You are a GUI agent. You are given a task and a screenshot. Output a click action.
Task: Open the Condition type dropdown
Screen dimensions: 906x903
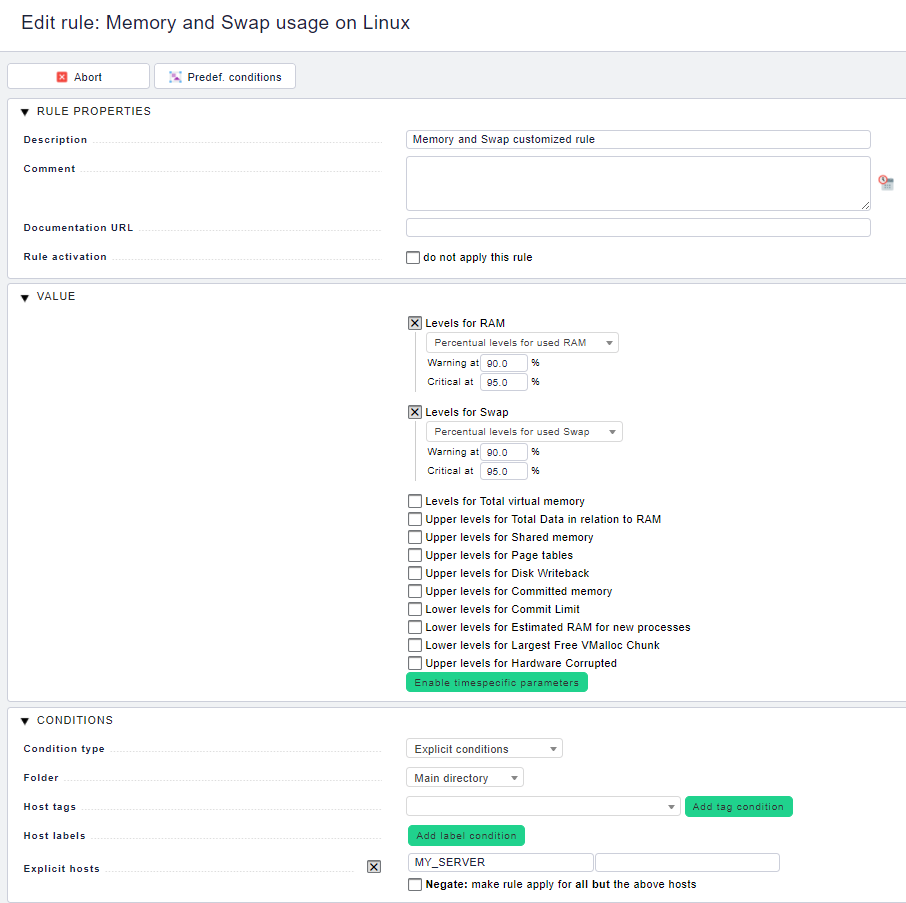click(x=484, y=748)
